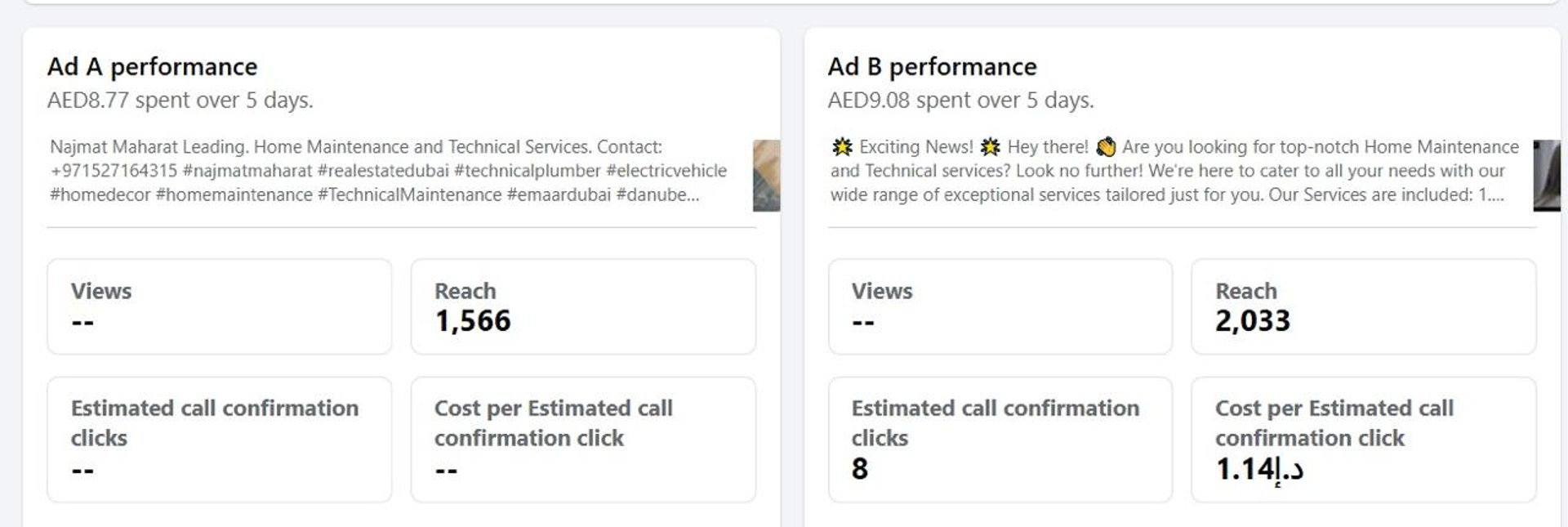The image size is (1568, 527).
Task: Click Ad A Estimated call confirmation clicks card
Action: click(220, 440)
